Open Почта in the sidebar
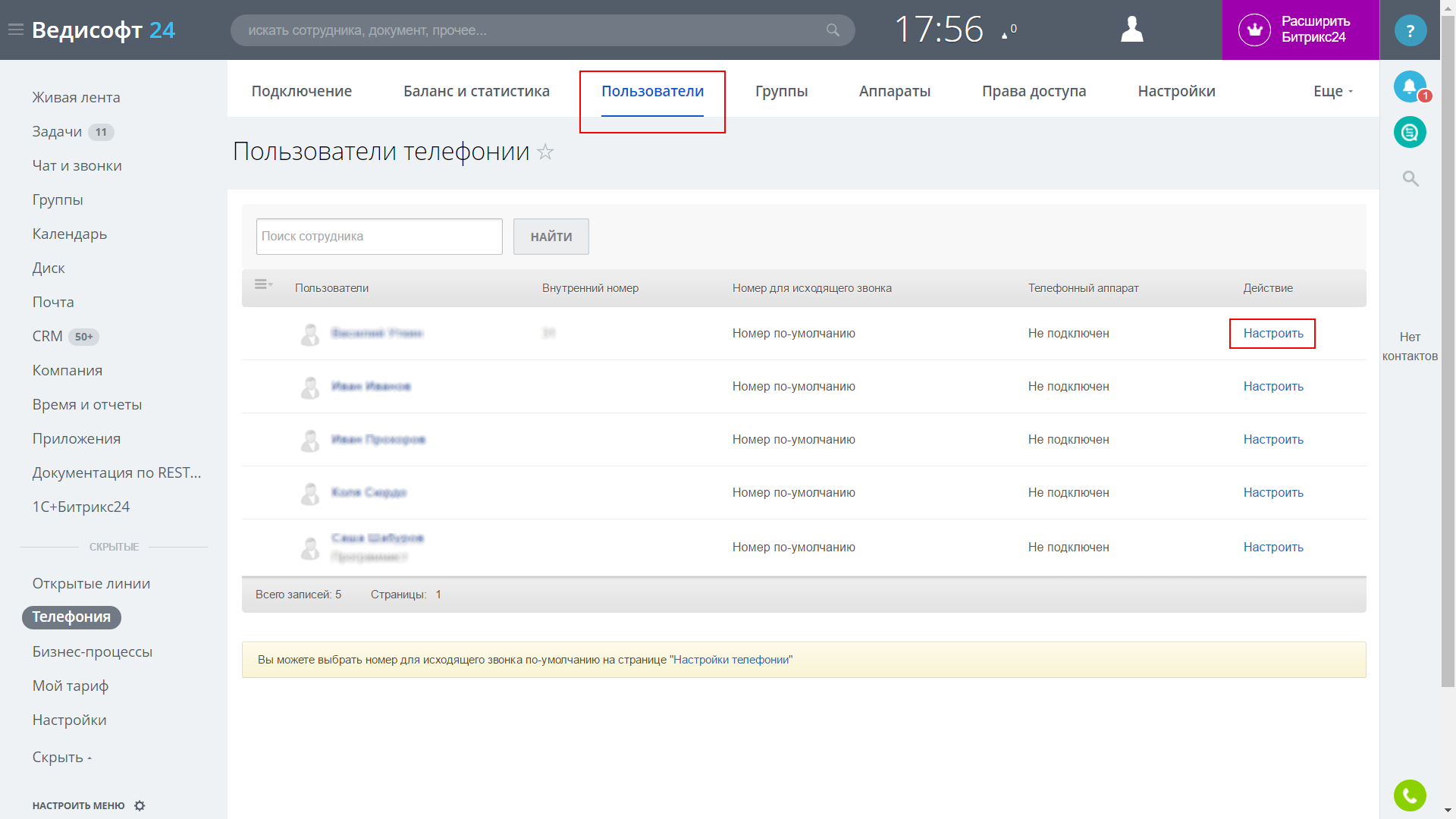Image resolution: width=1456 pixels, height=819 pixels. pyautogui.click(x=53, y=302)
